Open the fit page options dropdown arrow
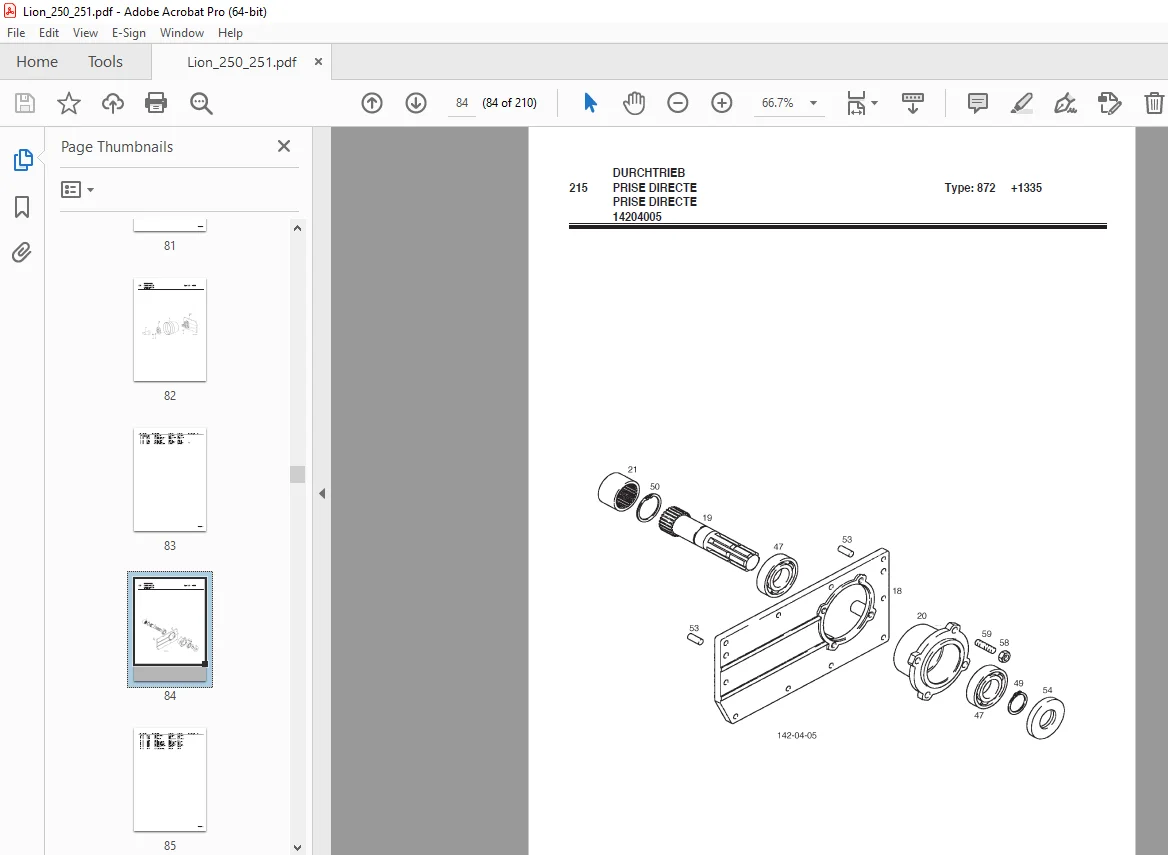This screenshot has height=855, width=1168. pyautogui.click(x=875, y=103)
